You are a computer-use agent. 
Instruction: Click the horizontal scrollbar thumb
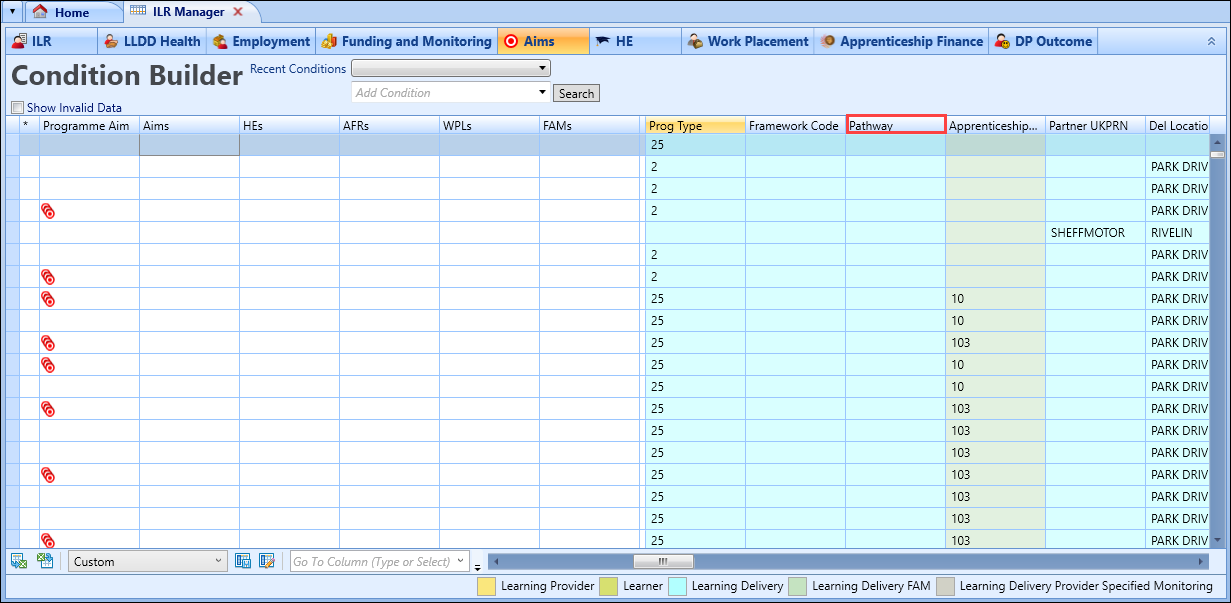pos(662,561)
